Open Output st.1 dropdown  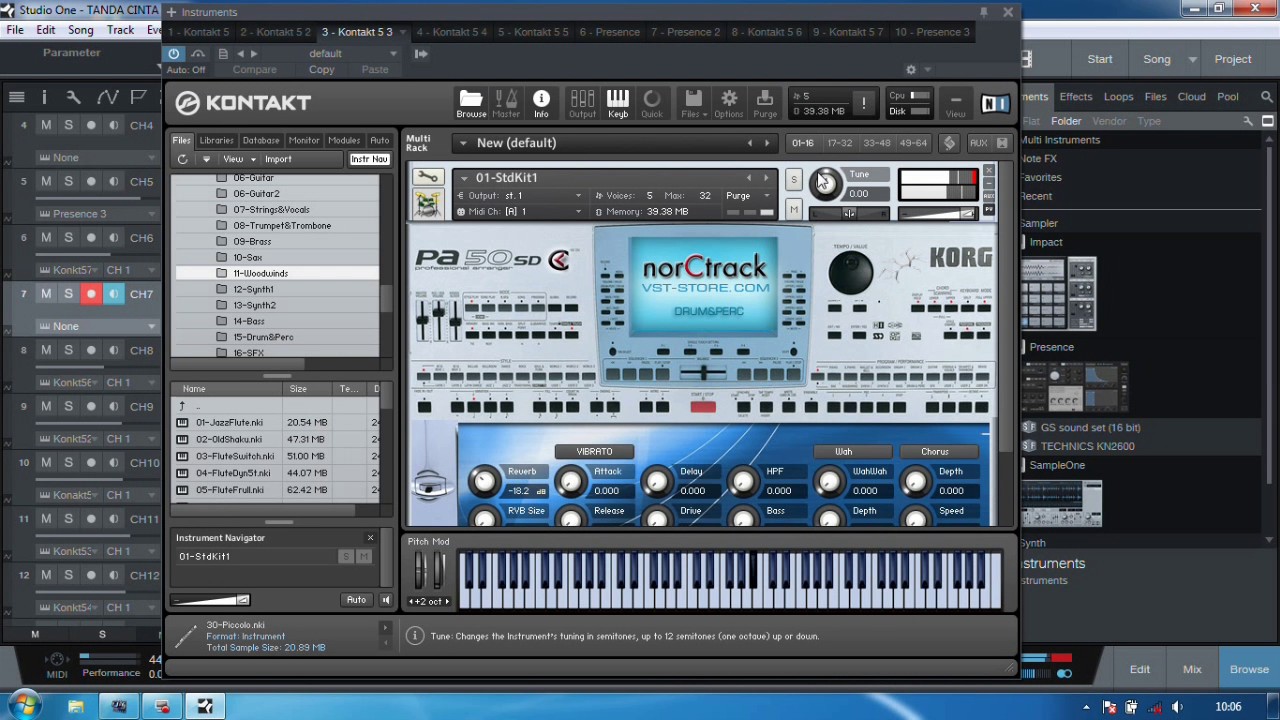[520, 196]
